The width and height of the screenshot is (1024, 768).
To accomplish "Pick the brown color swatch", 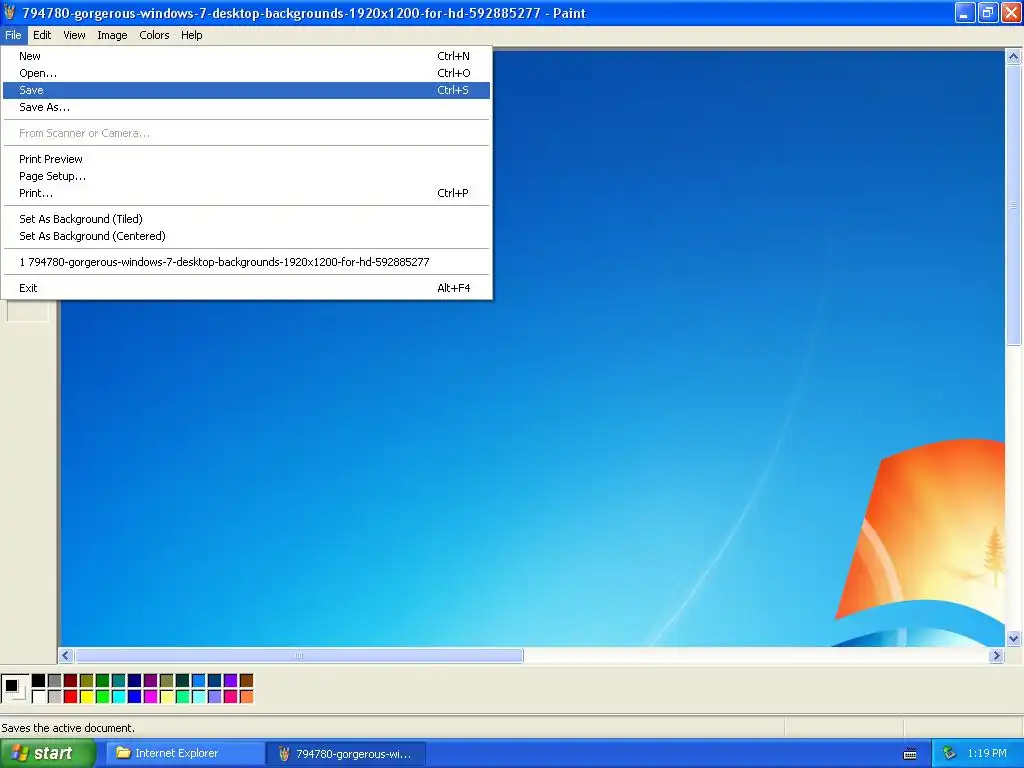I will tap(247, 681).
